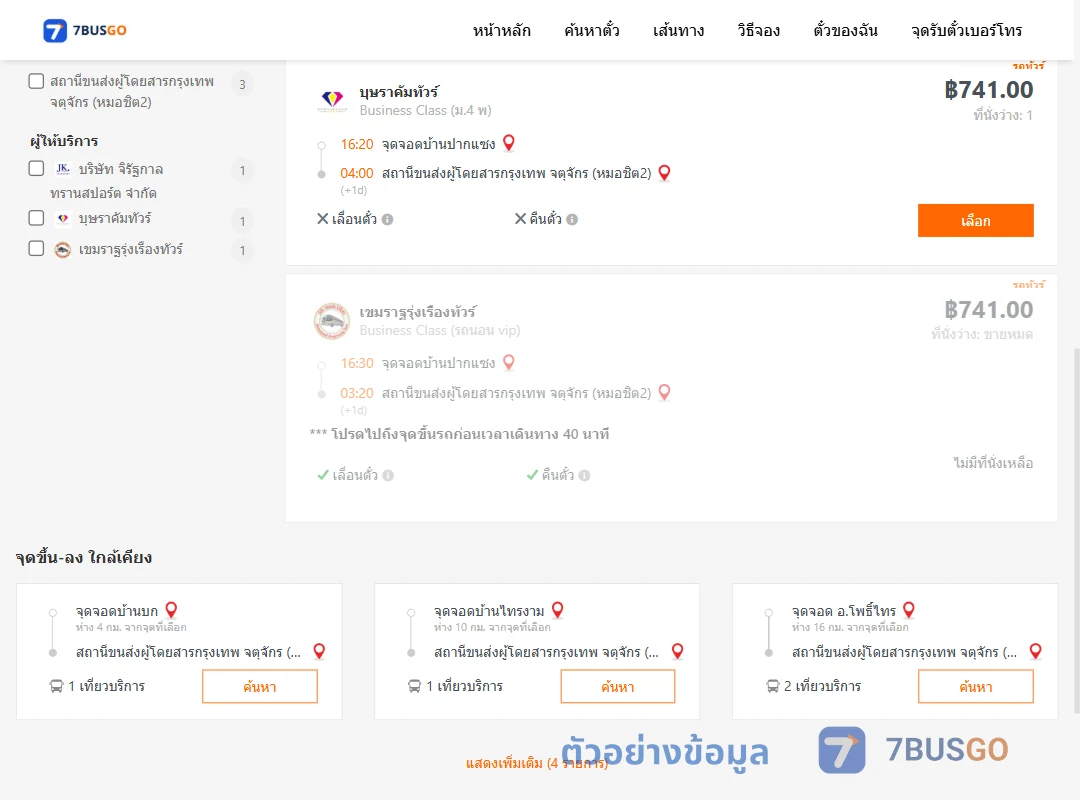The height and width of the screenshot is (800, 1080).
Task: Open map pin next to จุดจอดบ้านบก
Action: click(172, 610)
